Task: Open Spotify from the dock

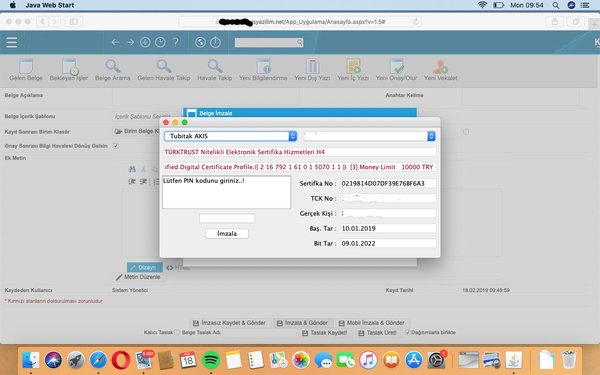Action: (x=211, y=360)
